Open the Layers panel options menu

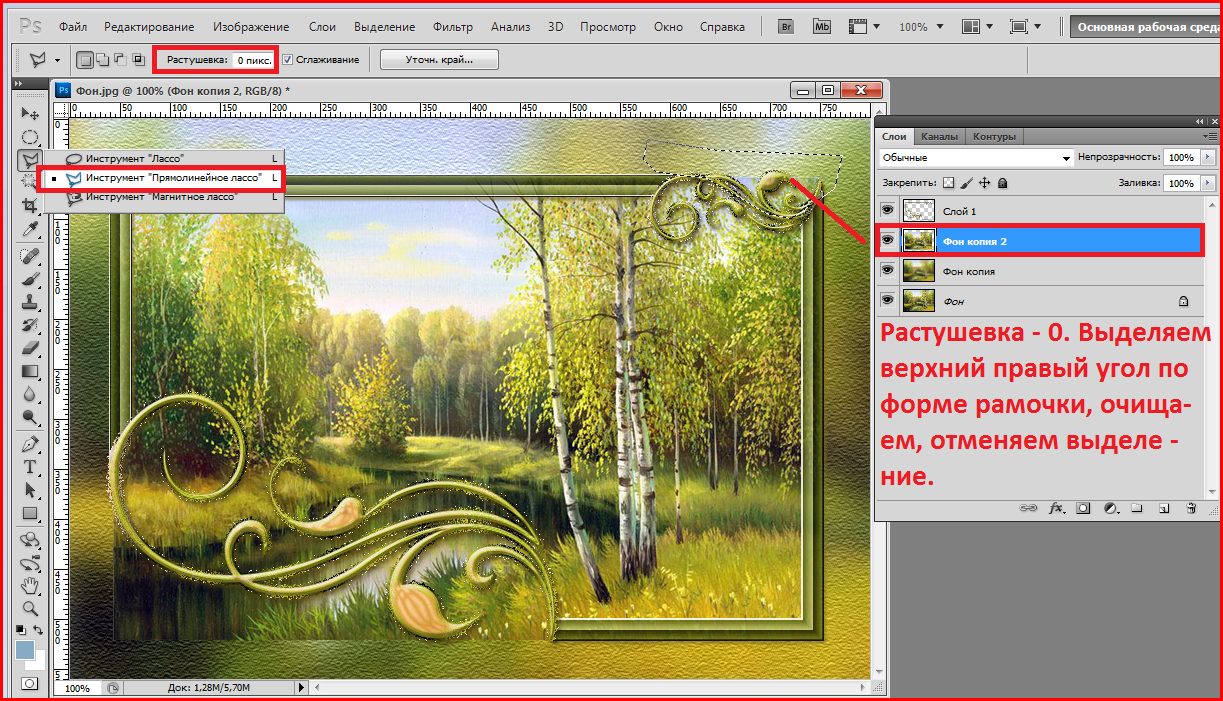tap(1212, 137)
